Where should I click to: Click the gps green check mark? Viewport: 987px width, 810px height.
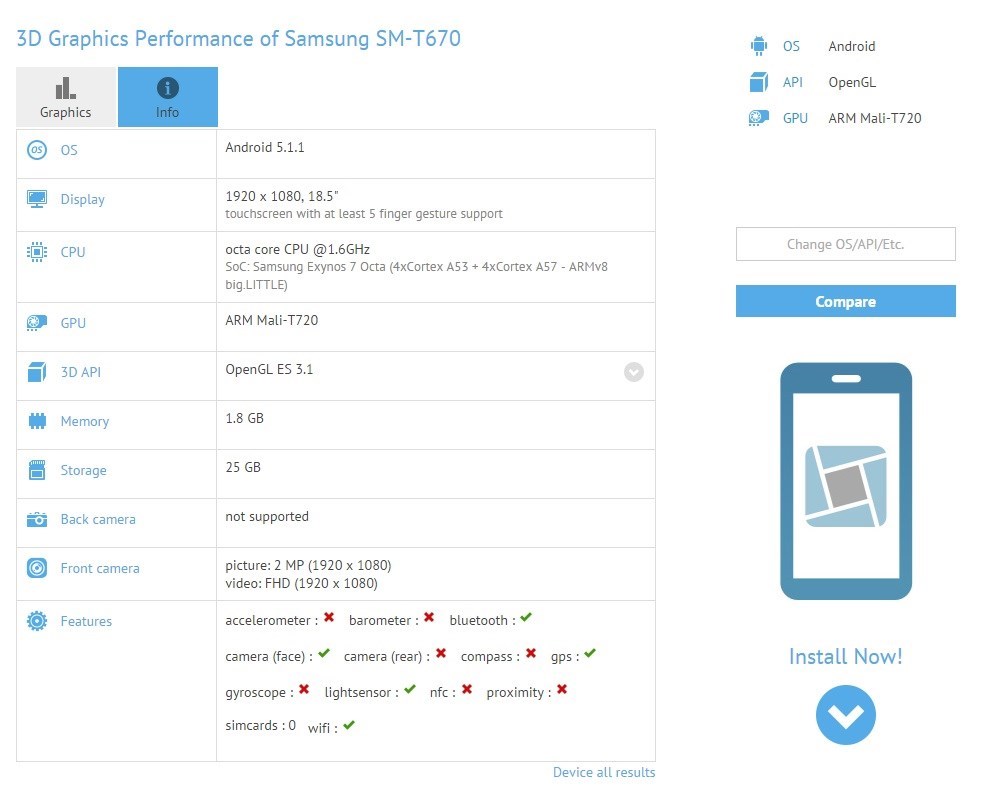[590, 653]
